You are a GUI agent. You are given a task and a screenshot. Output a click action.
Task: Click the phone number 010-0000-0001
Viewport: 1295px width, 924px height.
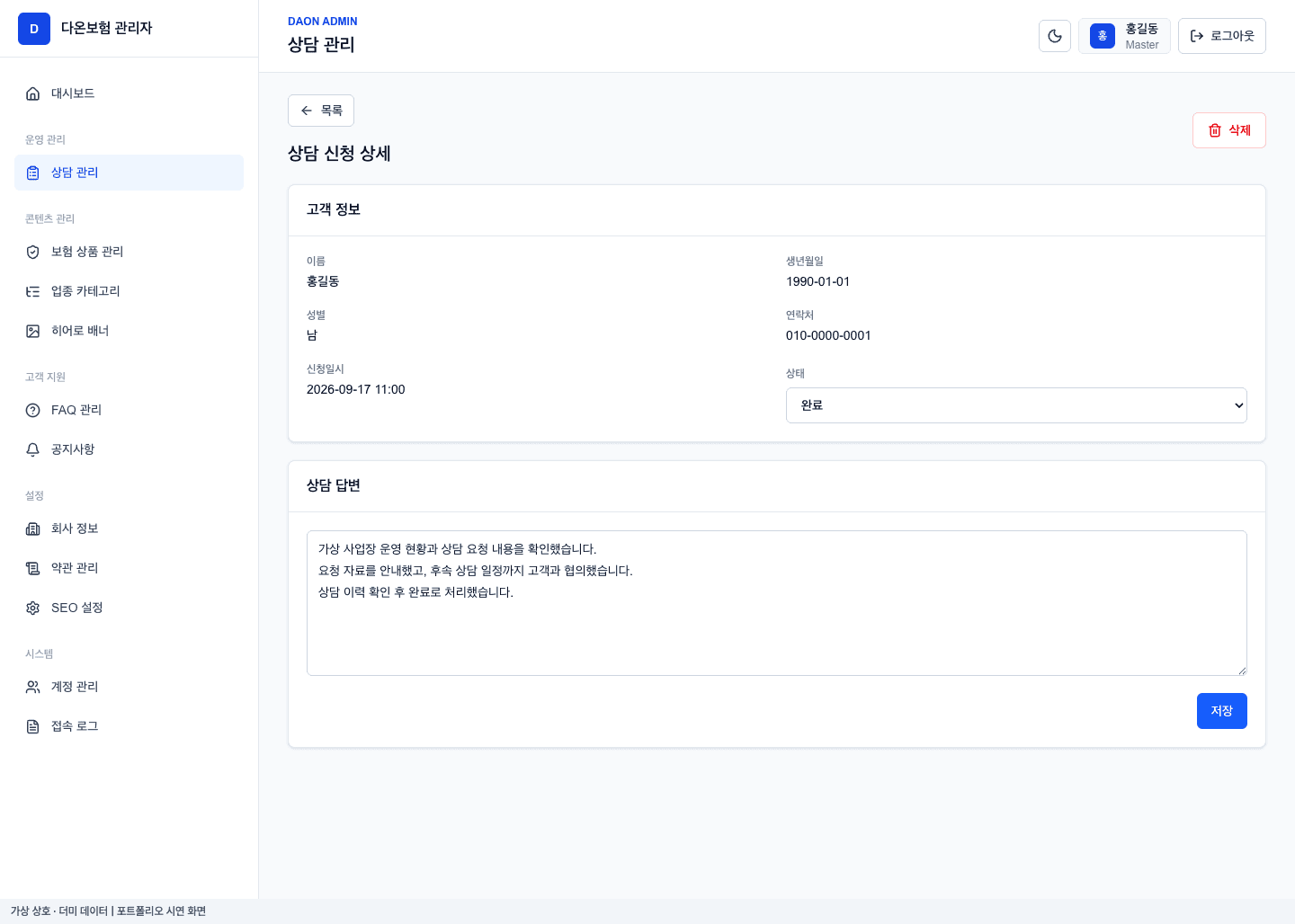pos(828,335)
